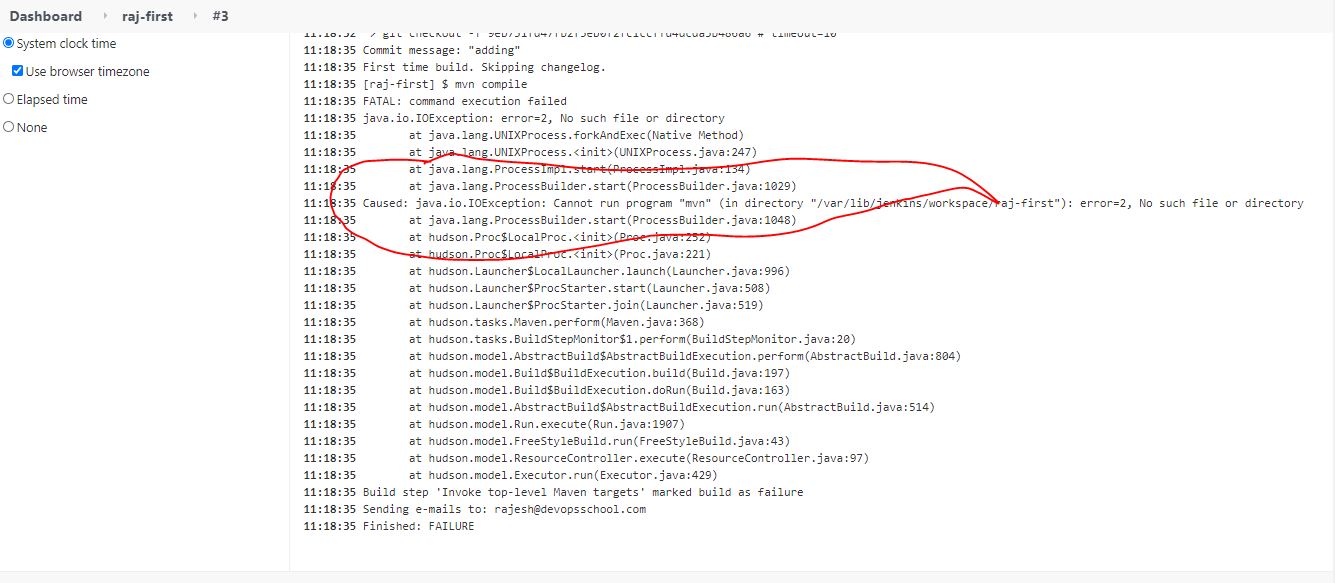The height and width of the screenshot is (583, 1335).
Task: Click the 'FATAL: command execution failed' line
Action: 464,101
